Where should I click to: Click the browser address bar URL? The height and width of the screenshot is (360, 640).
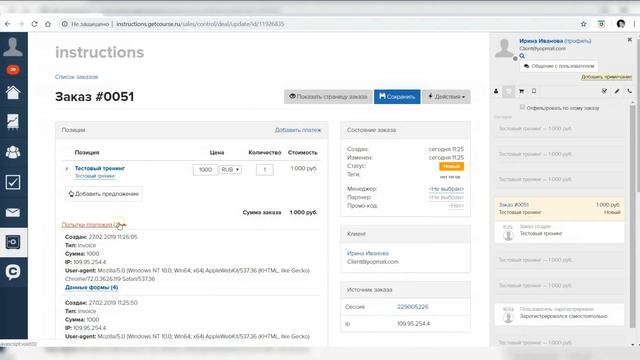coord(200,24)
